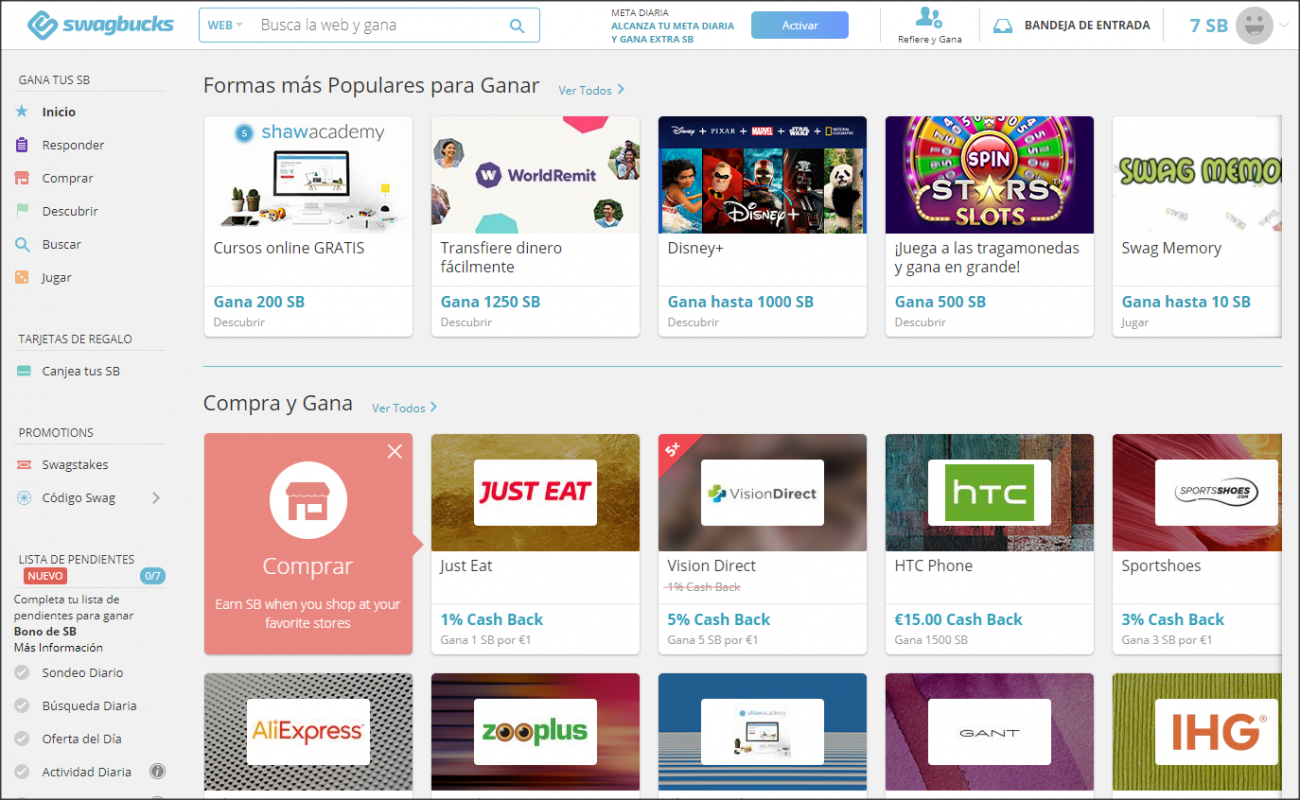Click the Swagstakes ticket icon
The width and height of the screenshot is (1300, 800).
(x=22, y=465)
